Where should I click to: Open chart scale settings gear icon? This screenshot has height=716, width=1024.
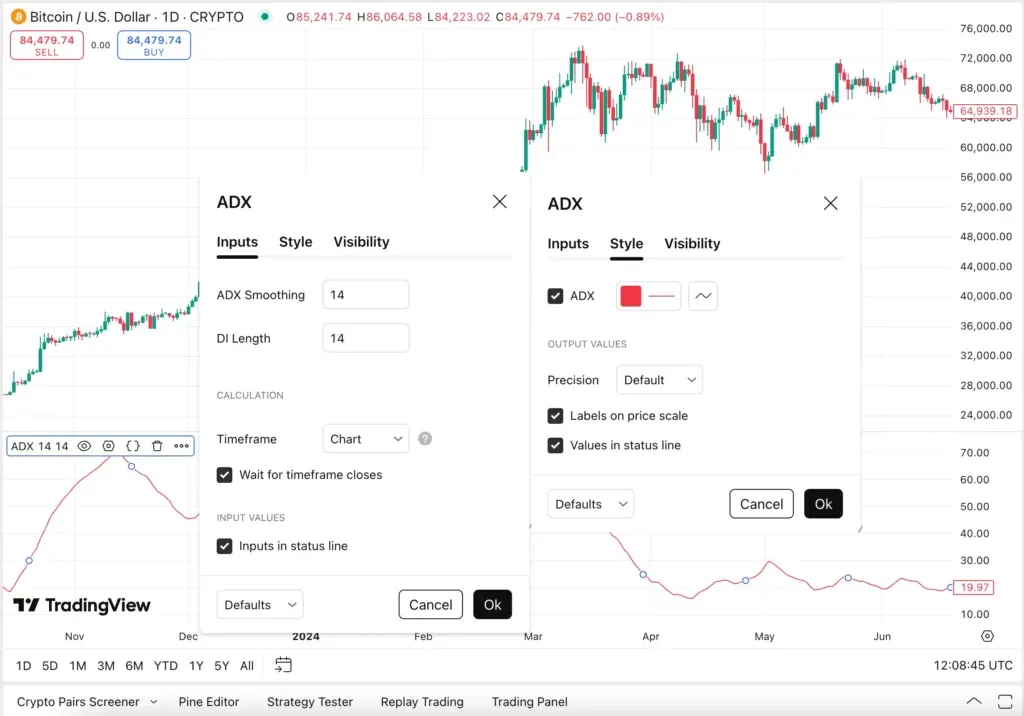tap(988, 636)
